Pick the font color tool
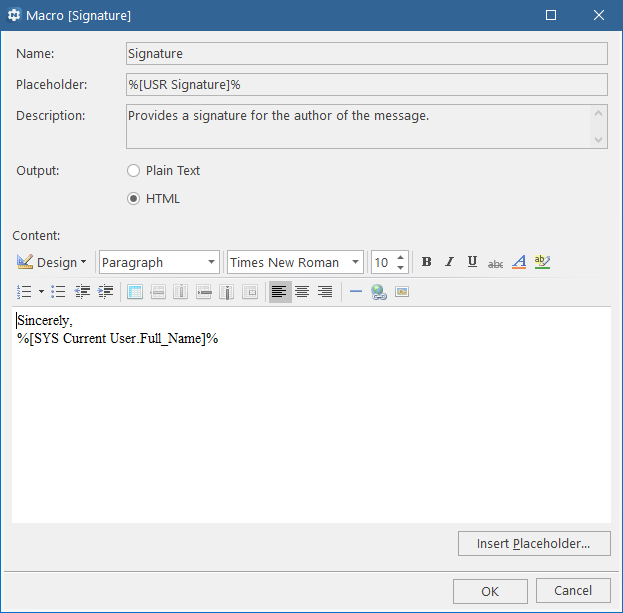Image resolution: width=623 pixels, height=613 pixels. click(519, 262)
